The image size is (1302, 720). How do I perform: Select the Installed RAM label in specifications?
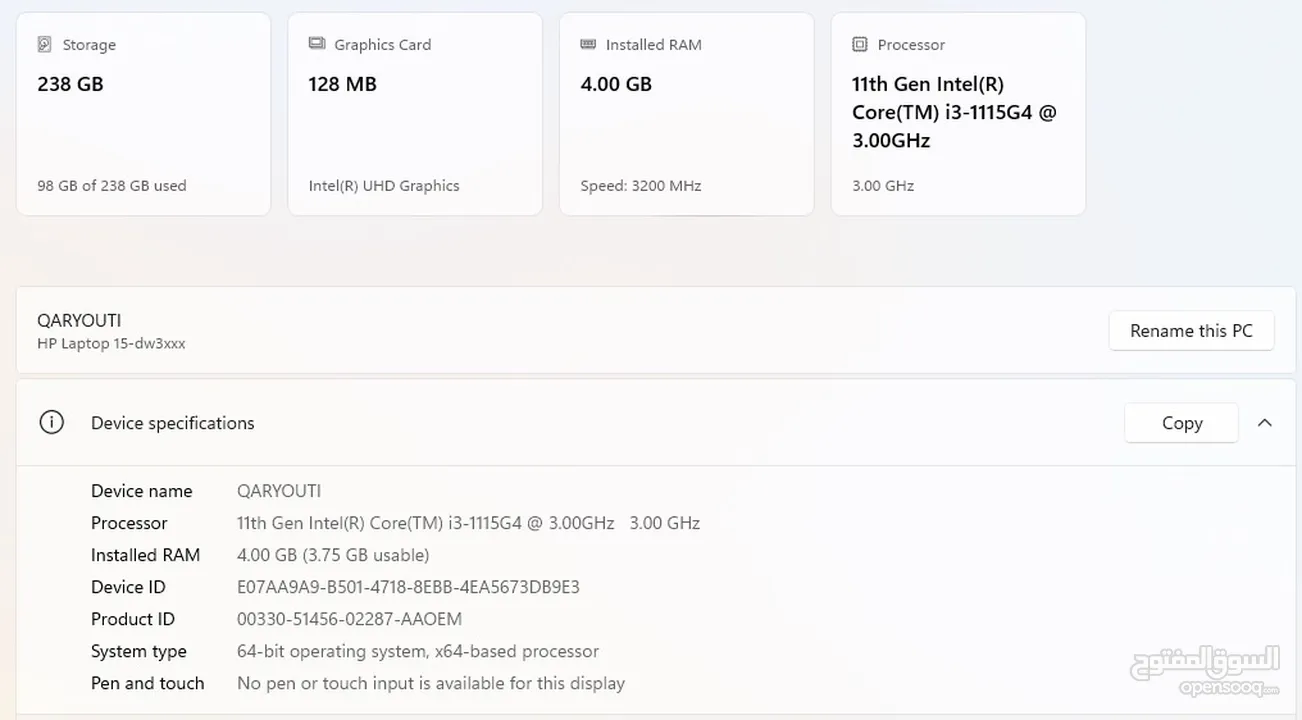pos(146,555)
